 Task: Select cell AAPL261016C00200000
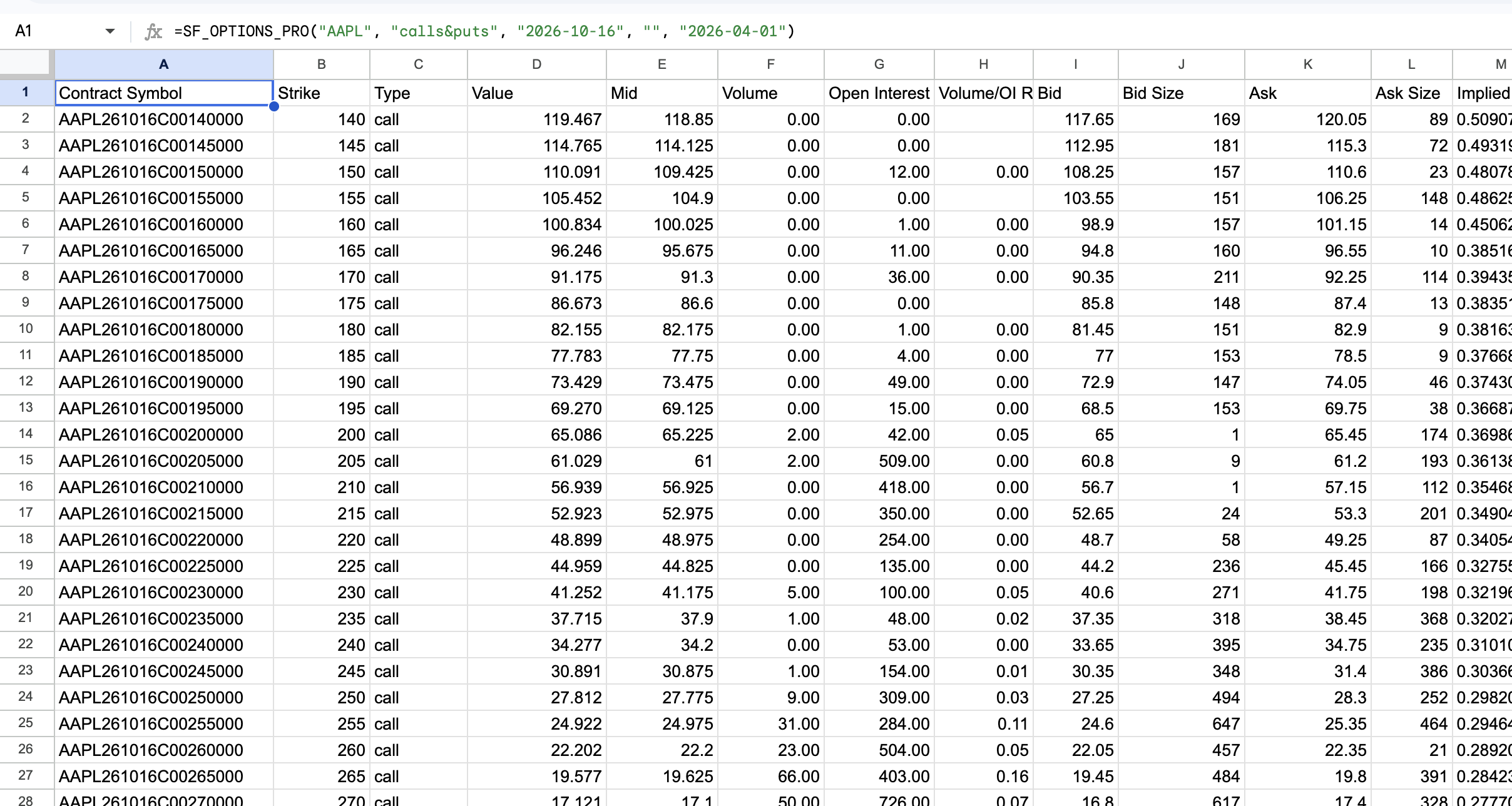tap(164, 435)
